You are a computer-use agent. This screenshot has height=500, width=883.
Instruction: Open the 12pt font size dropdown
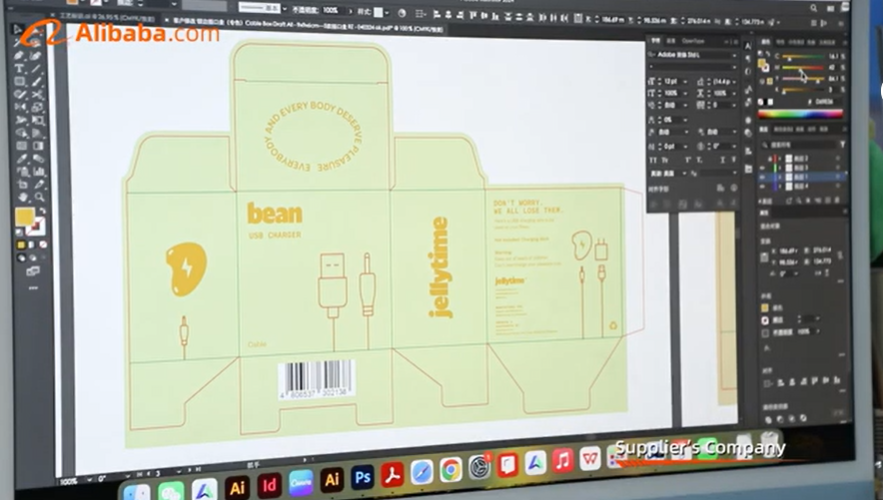click(685, 82)
